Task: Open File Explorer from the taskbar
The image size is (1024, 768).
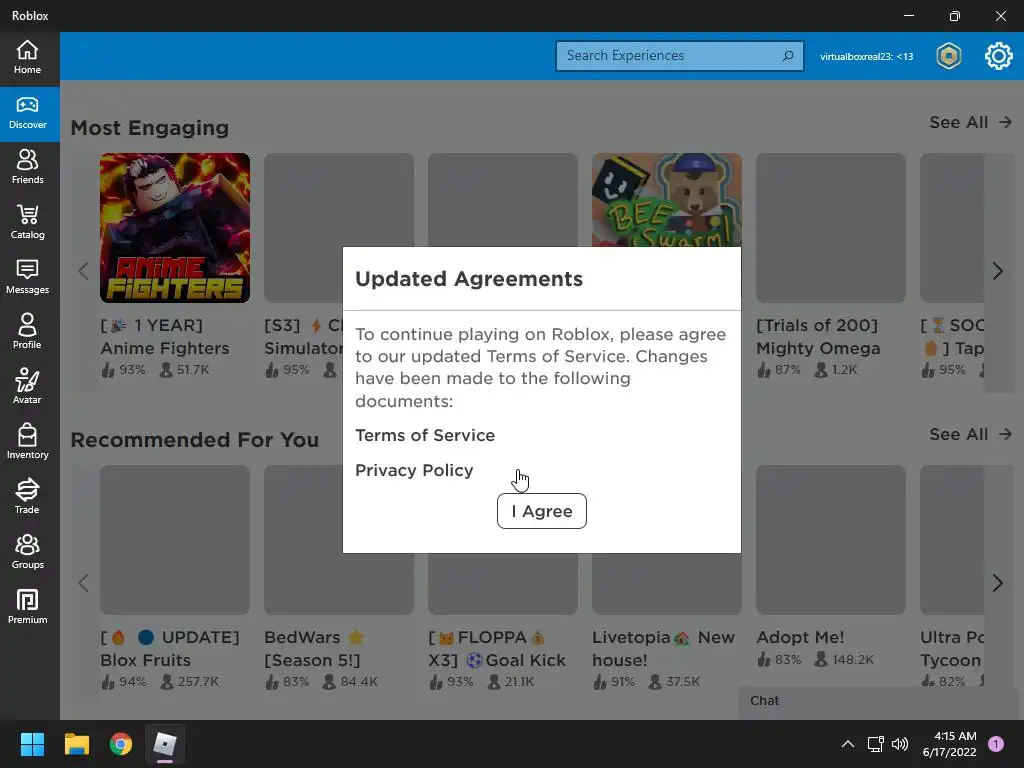Action: coord(76,744)
